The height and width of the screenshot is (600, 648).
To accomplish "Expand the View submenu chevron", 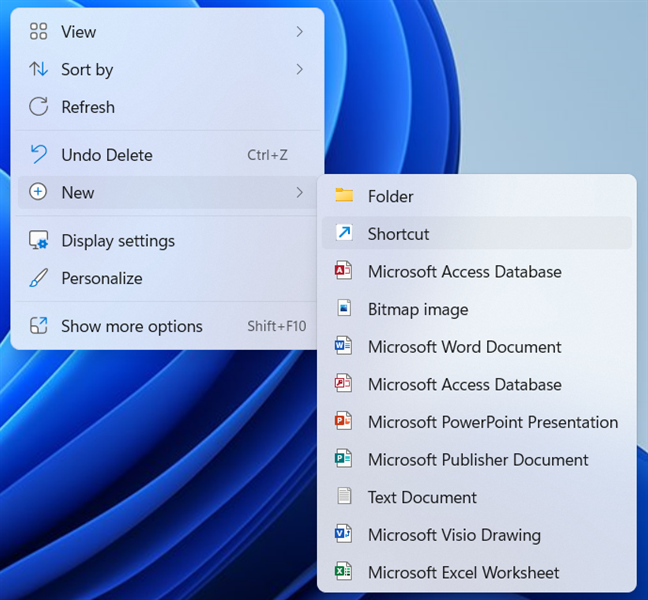I will coord(300,32).
